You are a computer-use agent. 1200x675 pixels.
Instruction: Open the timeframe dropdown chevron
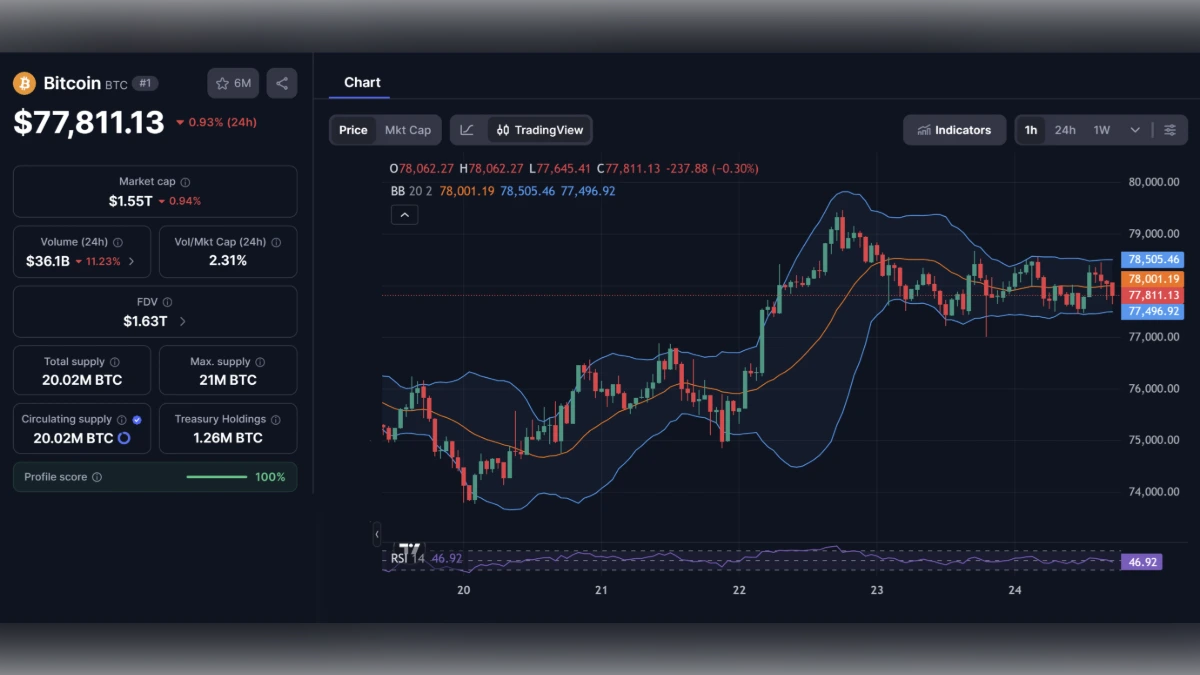tap(1134, 130)
